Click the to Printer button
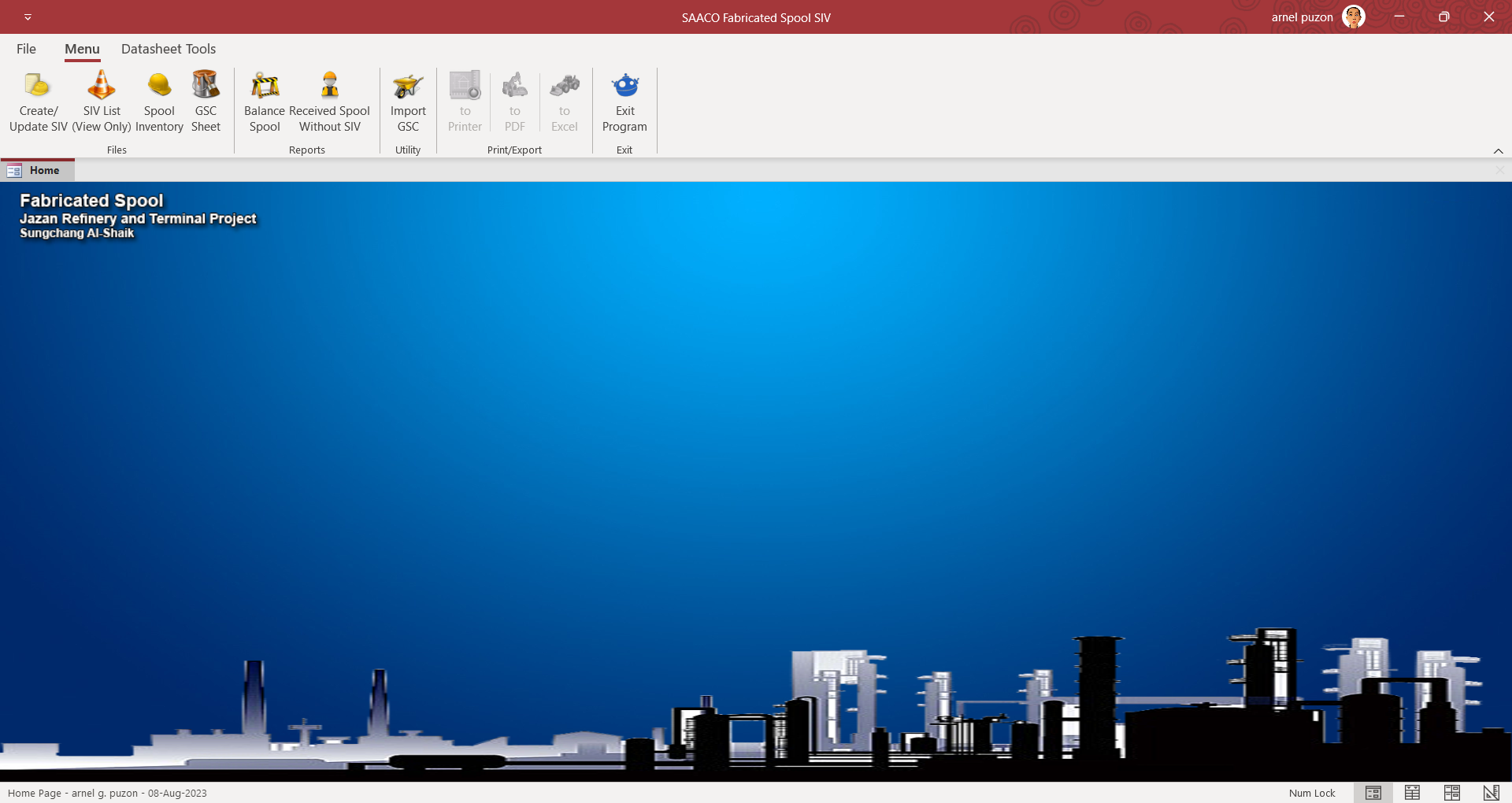The width and height of the screenshot is (1512, 803). point(465,102)
